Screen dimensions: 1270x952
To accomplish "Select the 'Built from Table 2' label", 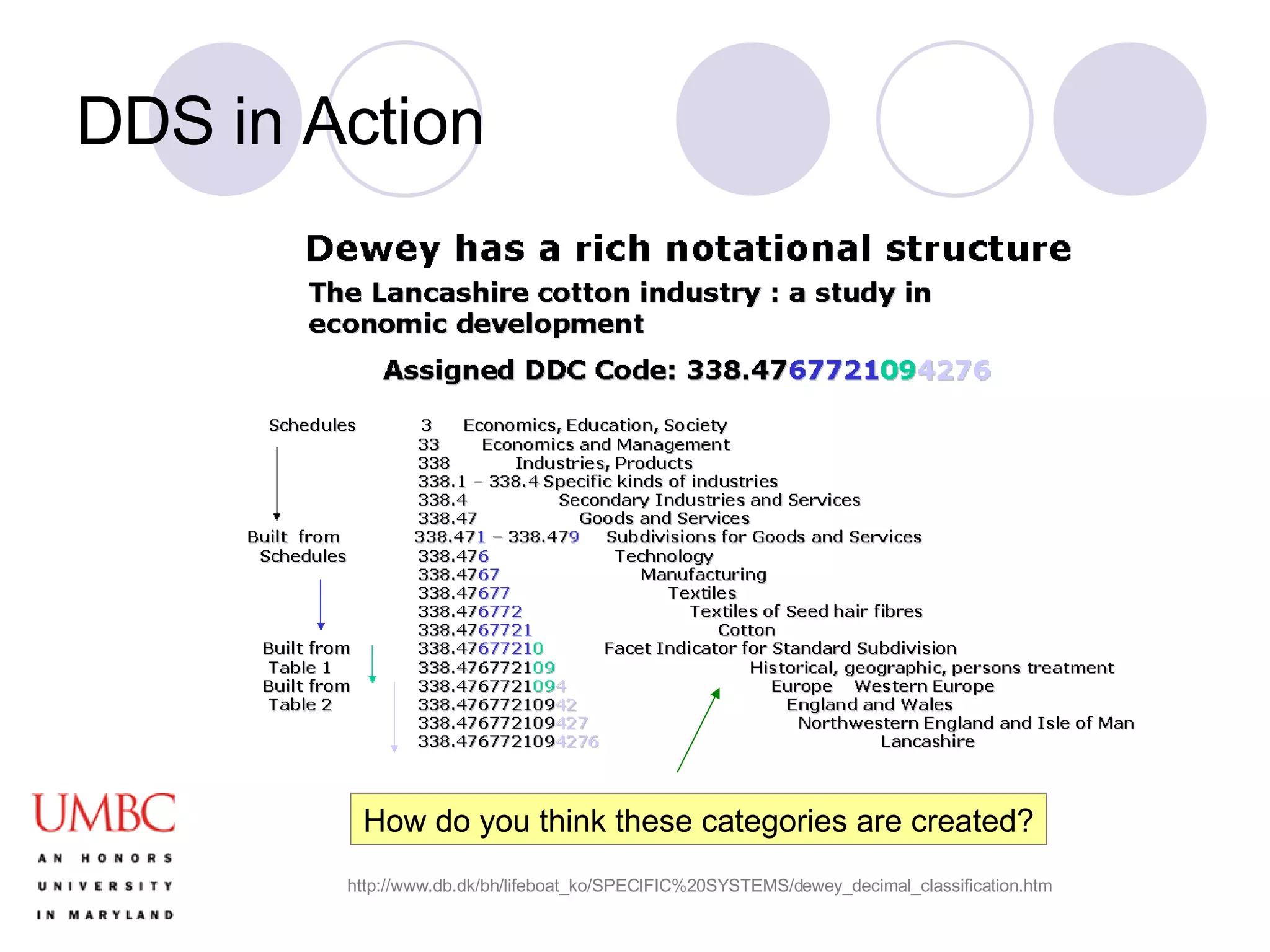I will click(306, 695).
